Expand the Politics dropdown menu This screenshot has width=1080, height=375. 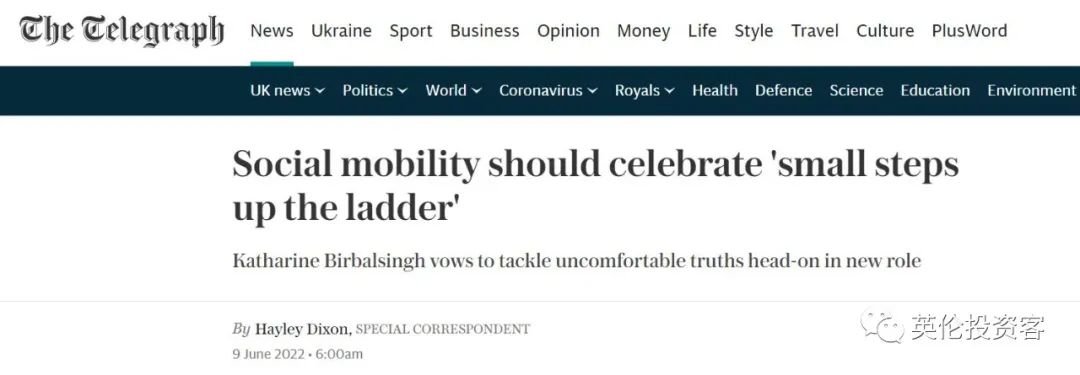375,91
